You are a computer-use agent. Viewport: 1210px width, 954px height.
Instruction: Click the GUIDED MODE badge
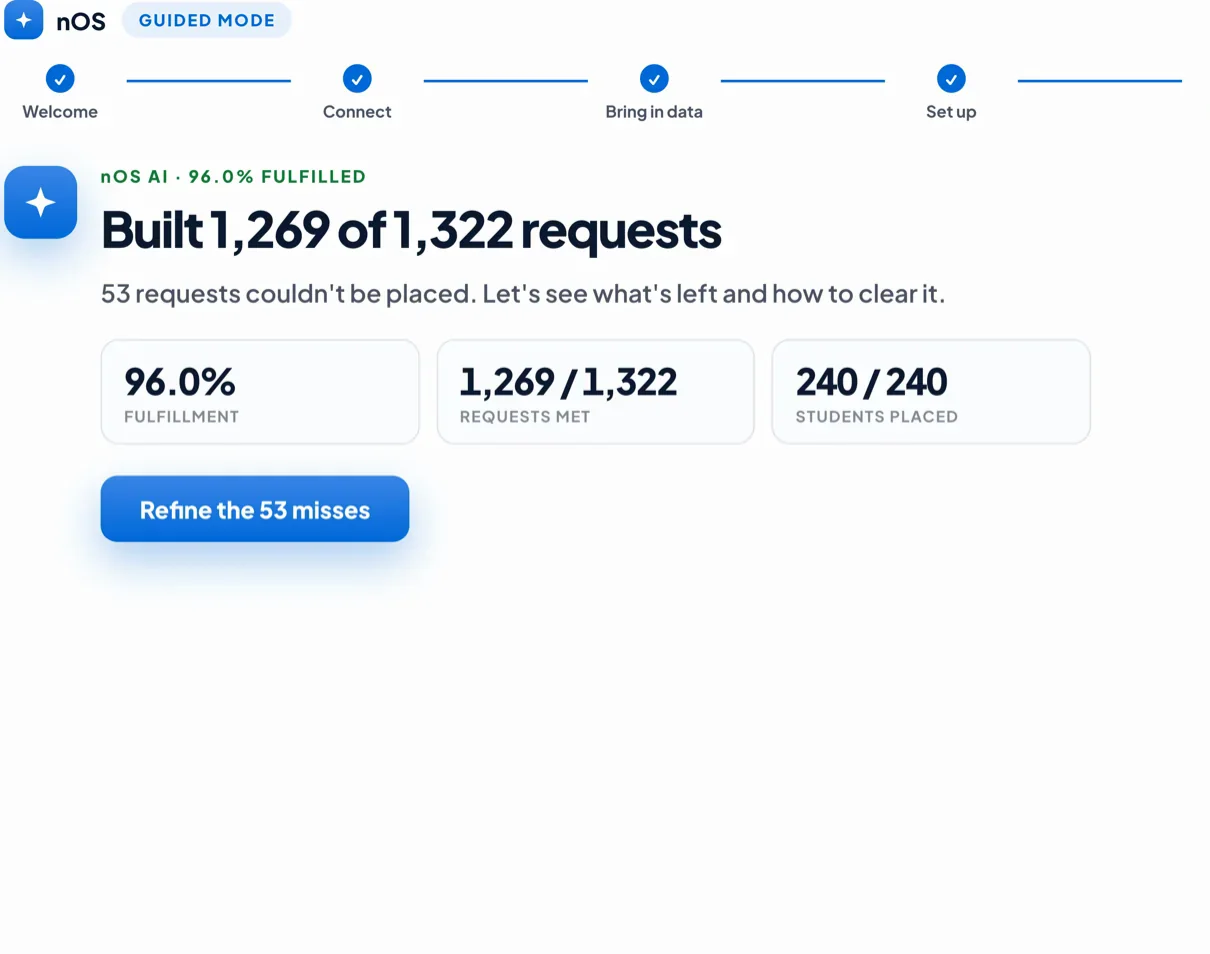(207, 20)
